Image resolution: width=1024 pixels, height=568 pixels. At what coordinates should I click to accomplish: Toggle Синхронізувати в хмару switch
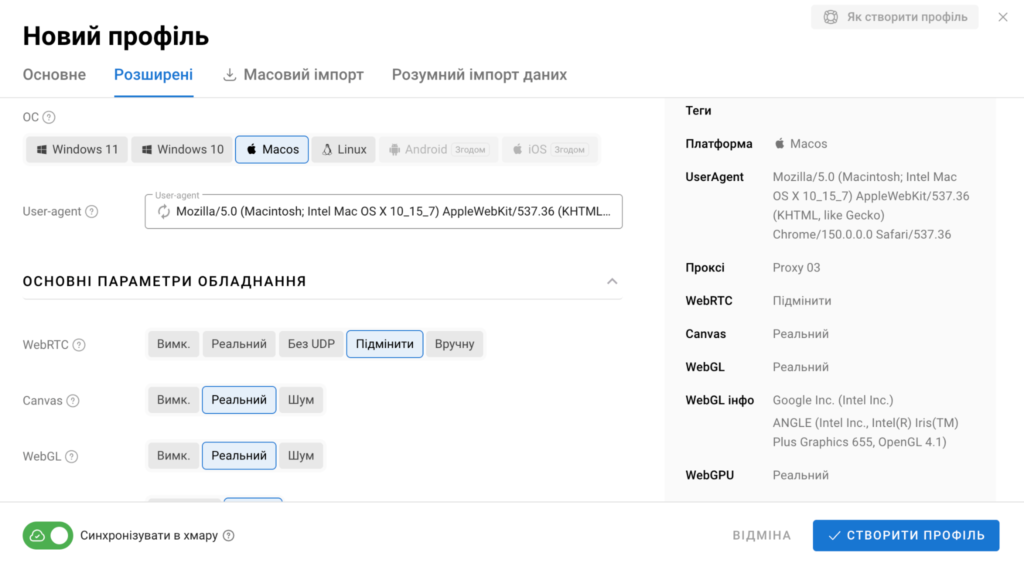click(x=48, y=535)
